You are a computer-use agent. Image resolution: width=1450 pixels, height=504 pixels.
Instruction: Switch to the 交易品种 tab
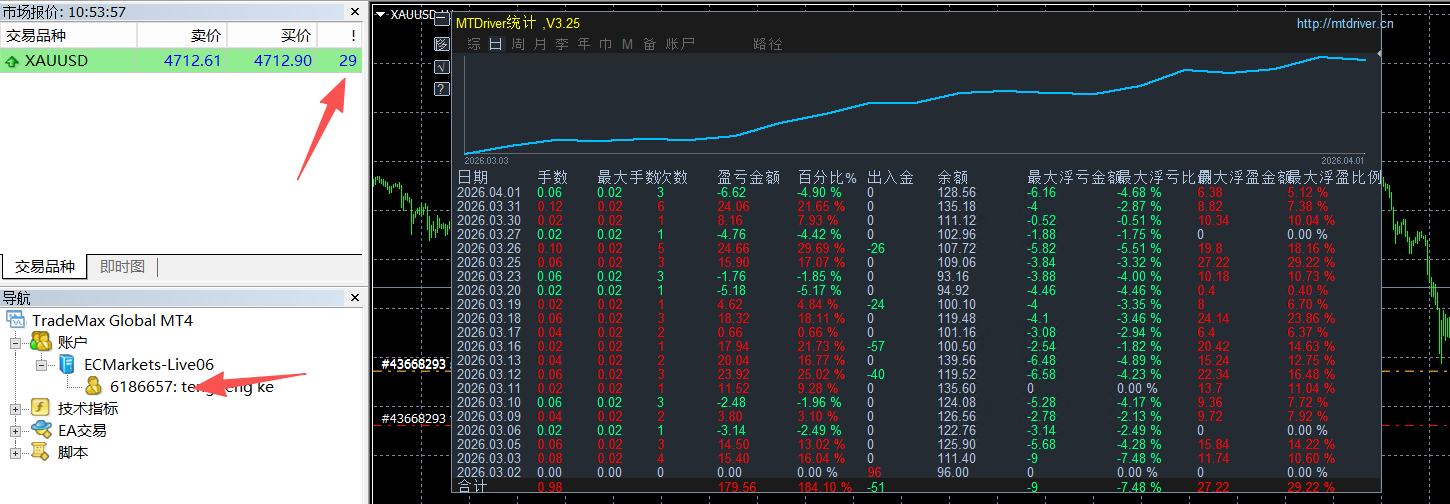coord(44,266)
